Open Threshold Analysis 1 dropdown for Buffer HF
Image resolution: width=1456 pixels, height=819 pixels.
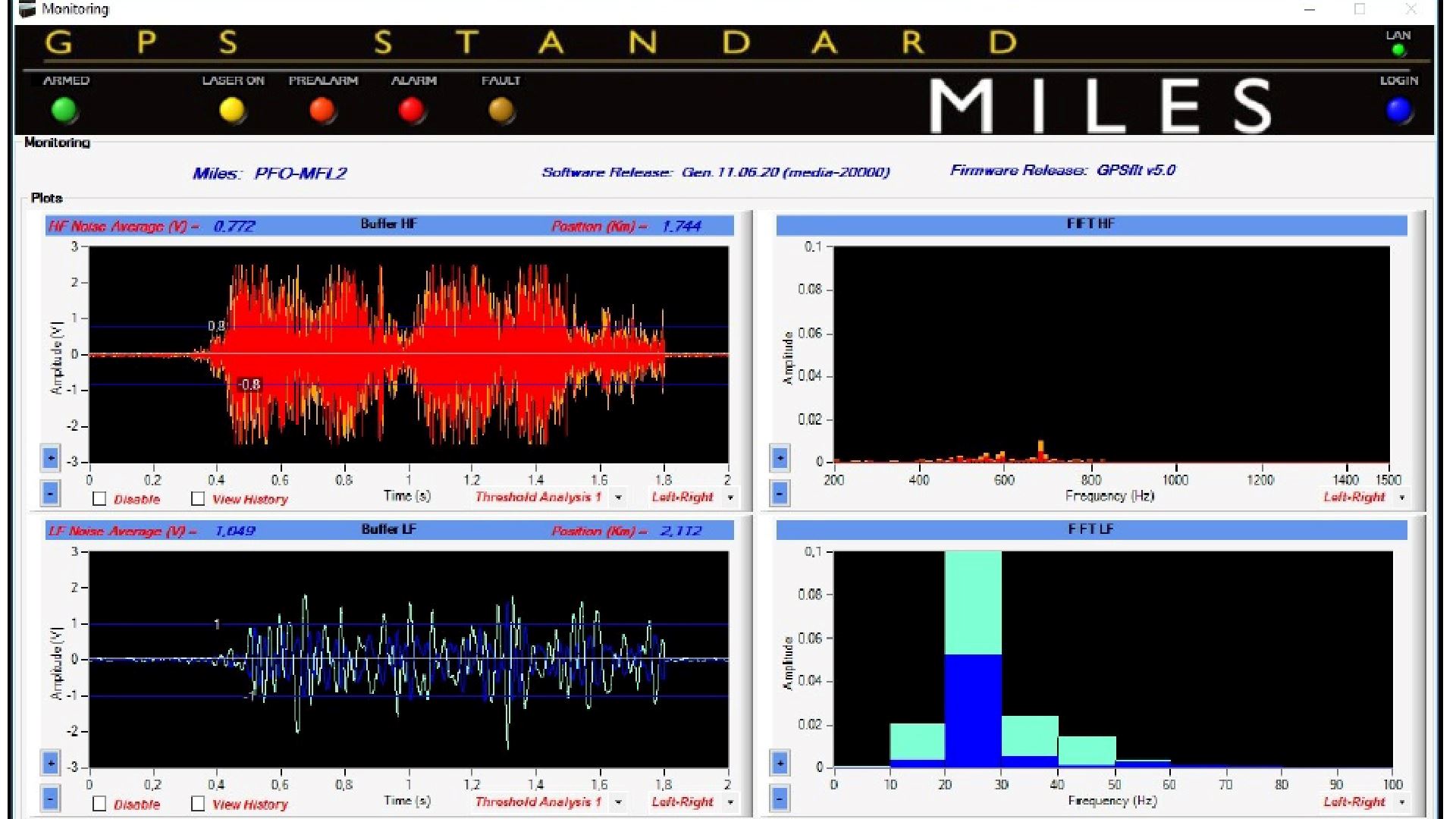[x=619, y=497]
